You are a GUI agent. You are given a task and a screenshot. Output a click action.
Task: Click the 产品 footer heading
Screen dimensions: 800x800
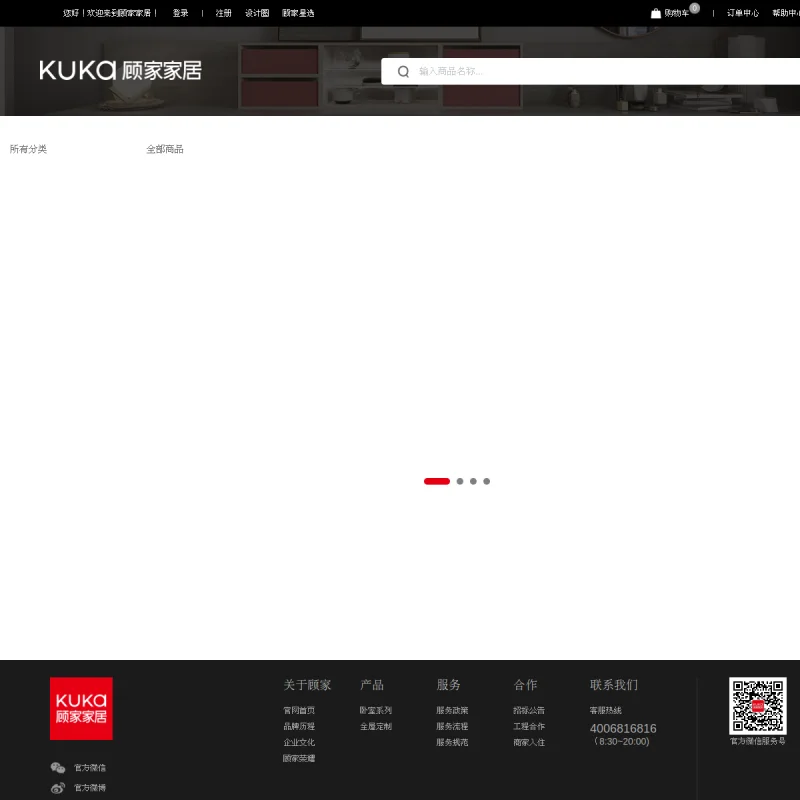pos(372,685)
